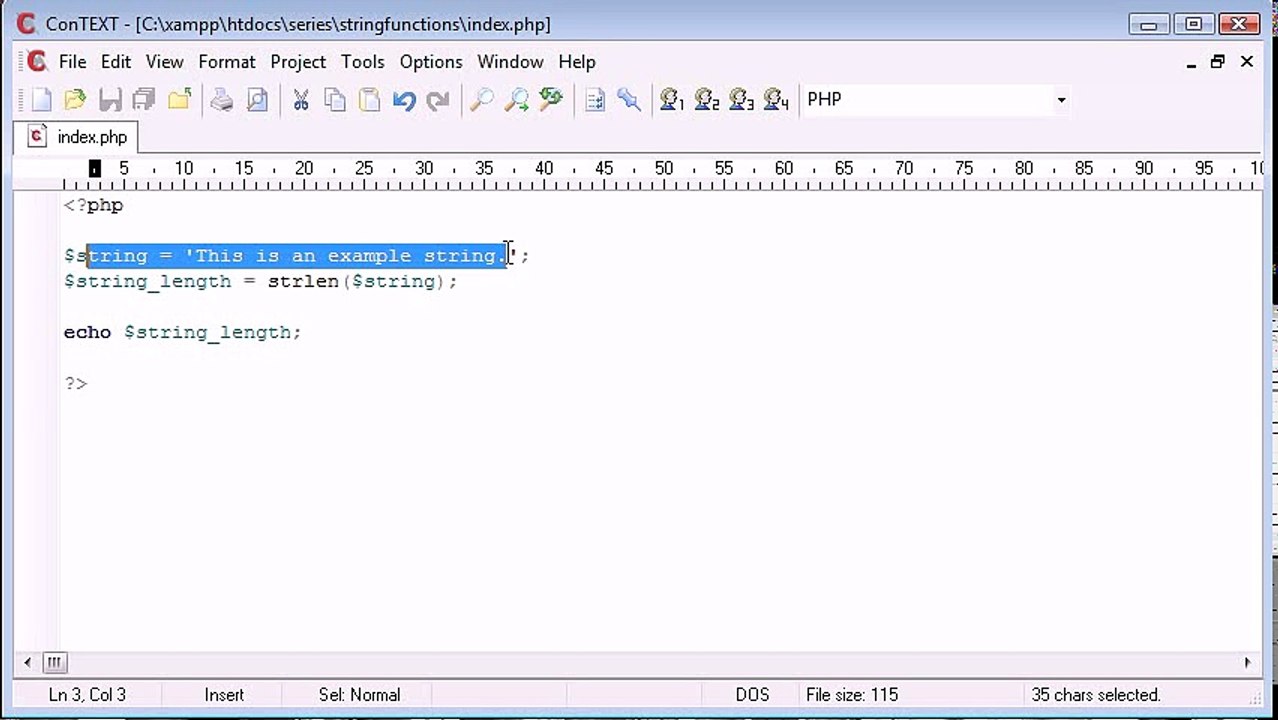Print the document

pos(222,99)
